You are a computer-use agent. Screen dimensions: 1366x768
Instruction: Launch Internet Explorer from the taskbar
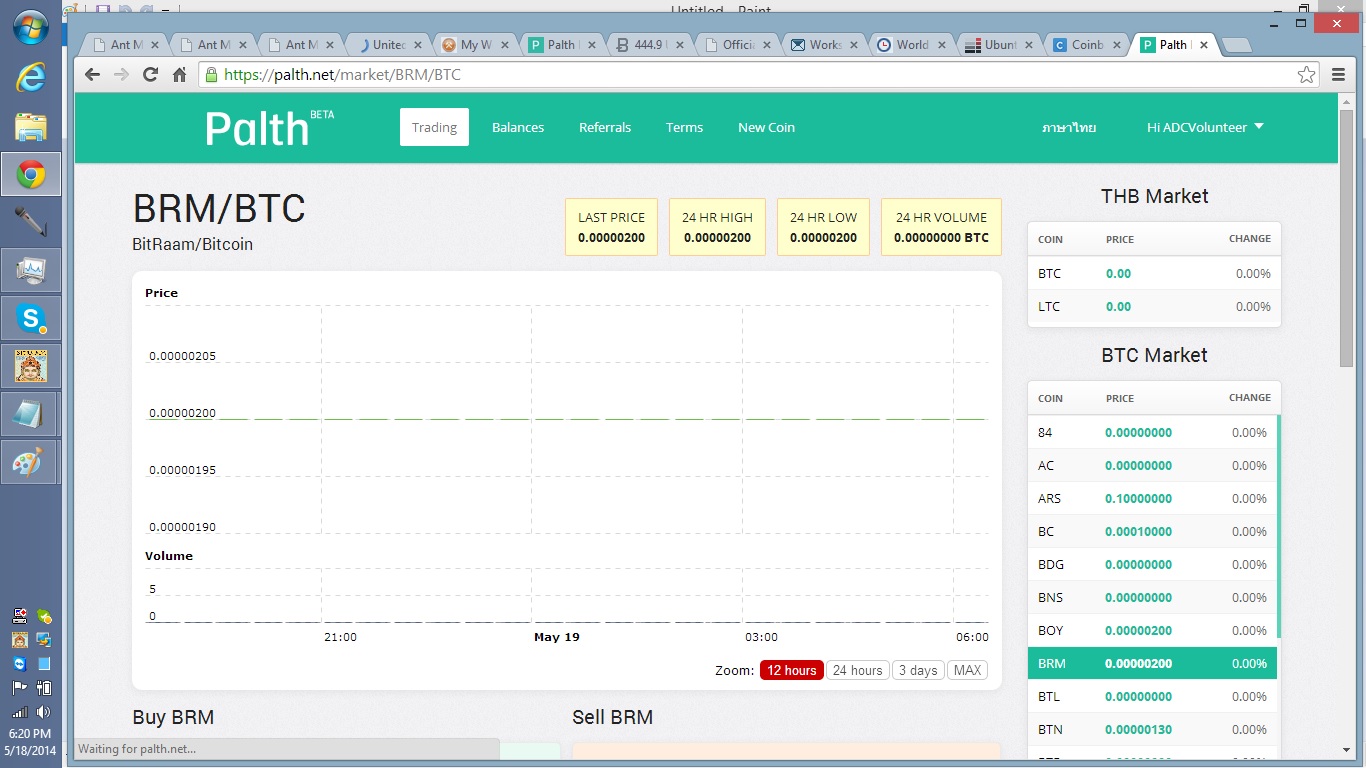[x=31, y=78]
